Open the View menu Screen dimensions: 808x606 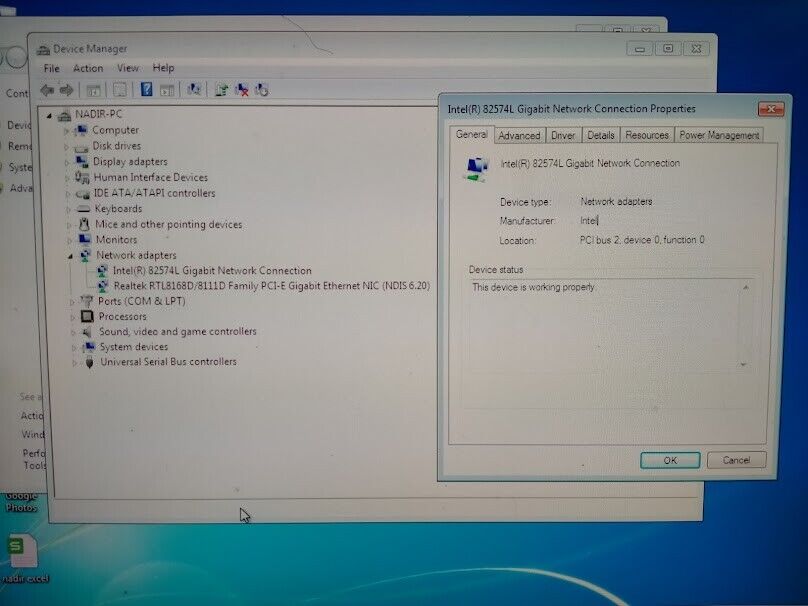coord(128,68)
